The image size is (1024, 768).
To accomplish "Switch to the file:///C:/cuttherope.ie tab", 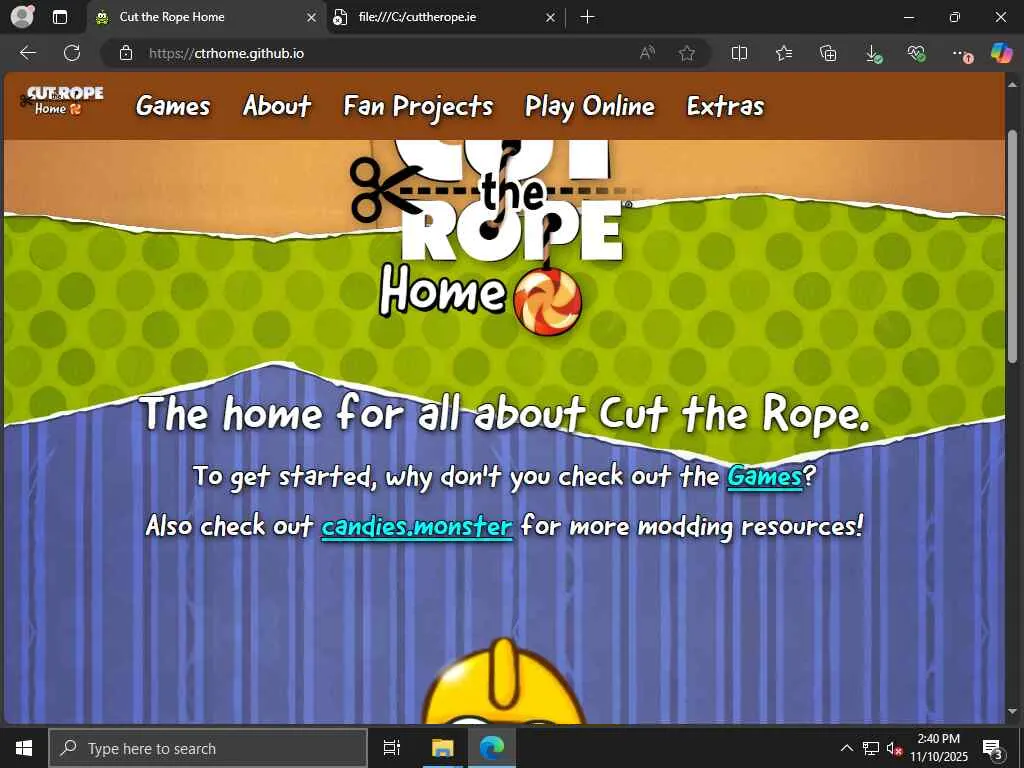I will pos(444,18).
